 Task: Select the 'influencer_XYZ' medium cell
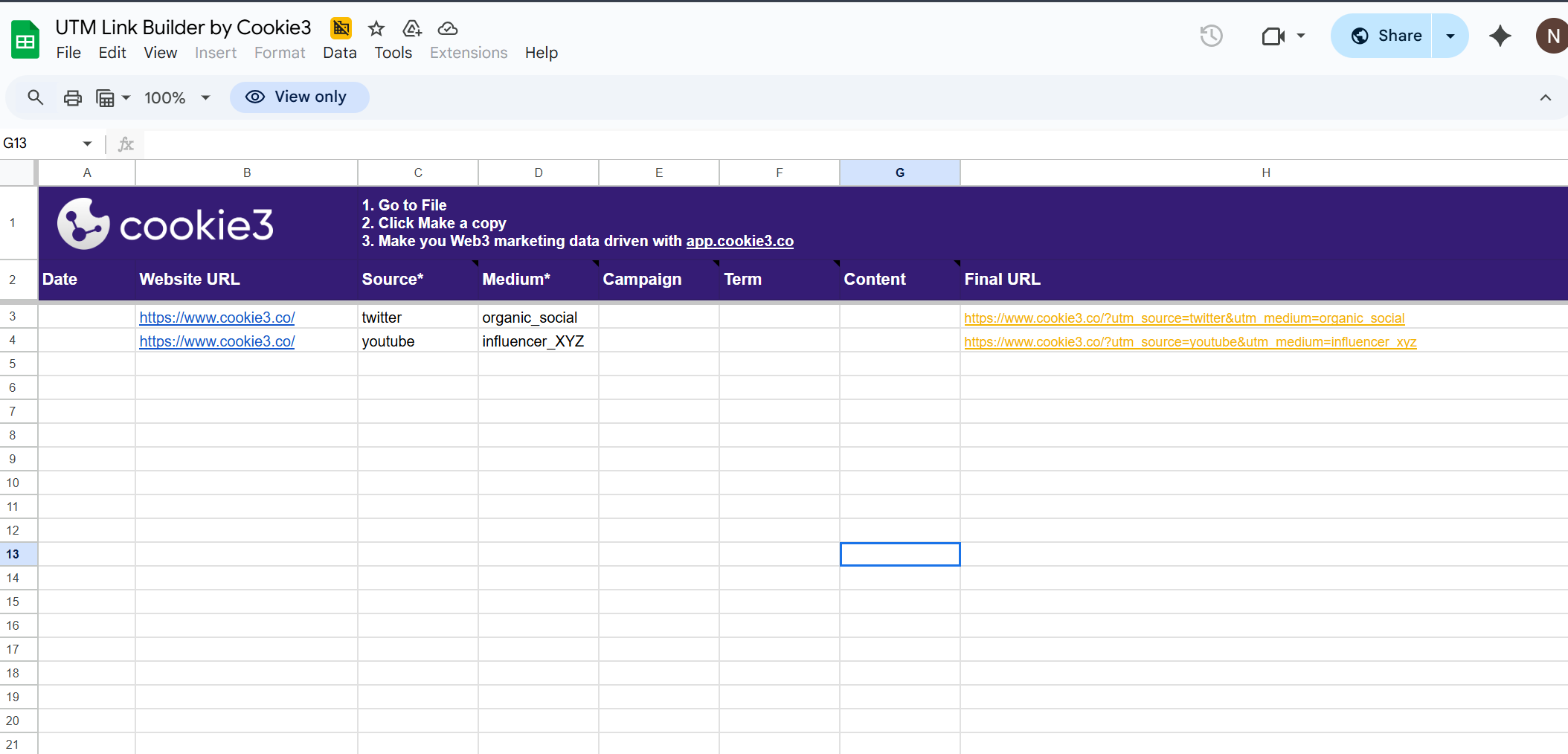pyautogui.click(x=539, y=341)
